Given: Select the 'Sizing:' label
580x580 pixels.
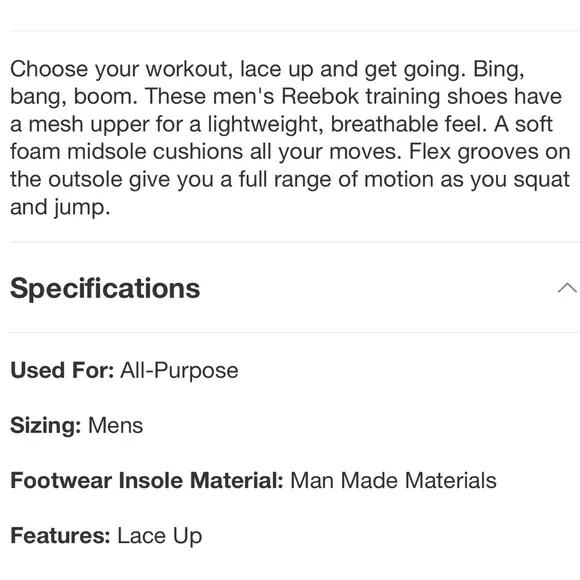Looking at the screenshot, I should click(x=45, y=425).
